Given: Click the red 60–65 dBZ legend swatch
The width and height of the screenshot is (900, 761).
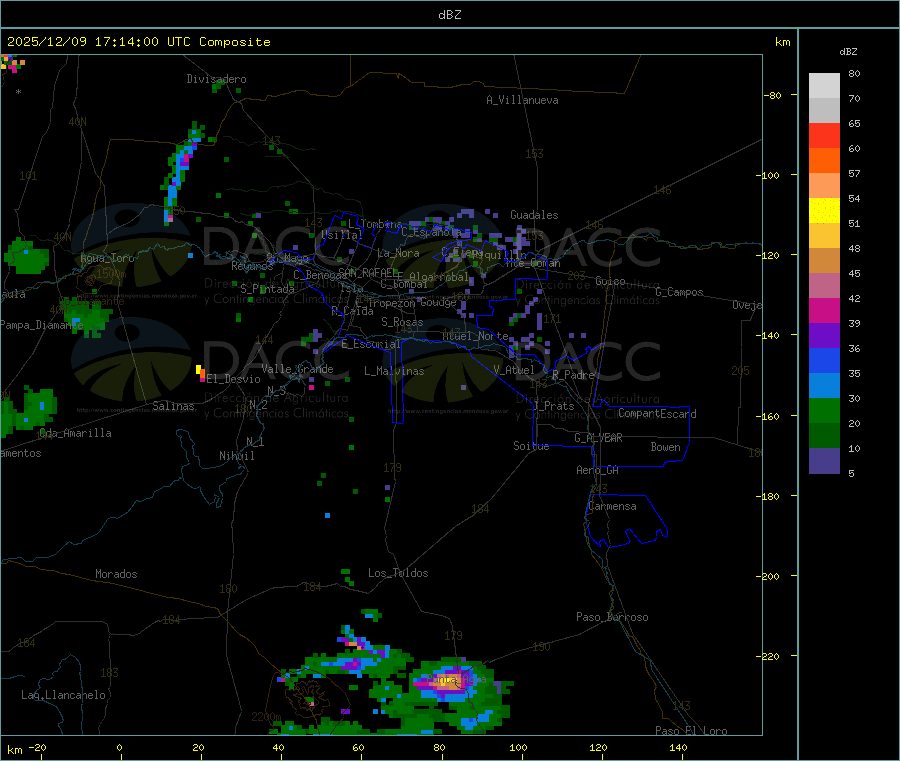Looking at the screenshot, I should [824, 135].
